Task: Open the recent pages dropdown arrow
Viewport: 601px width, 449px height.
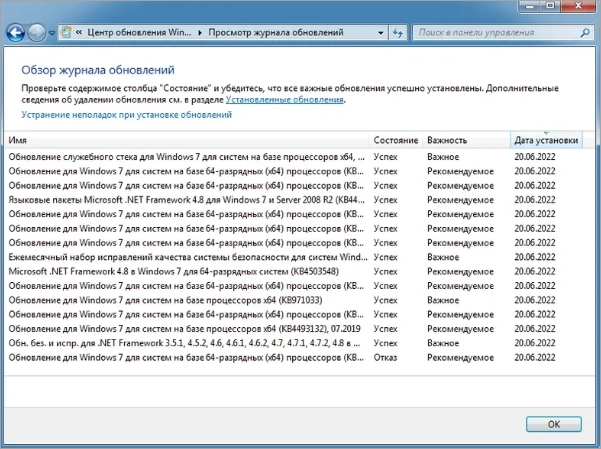Action: (x=52, y=33)
